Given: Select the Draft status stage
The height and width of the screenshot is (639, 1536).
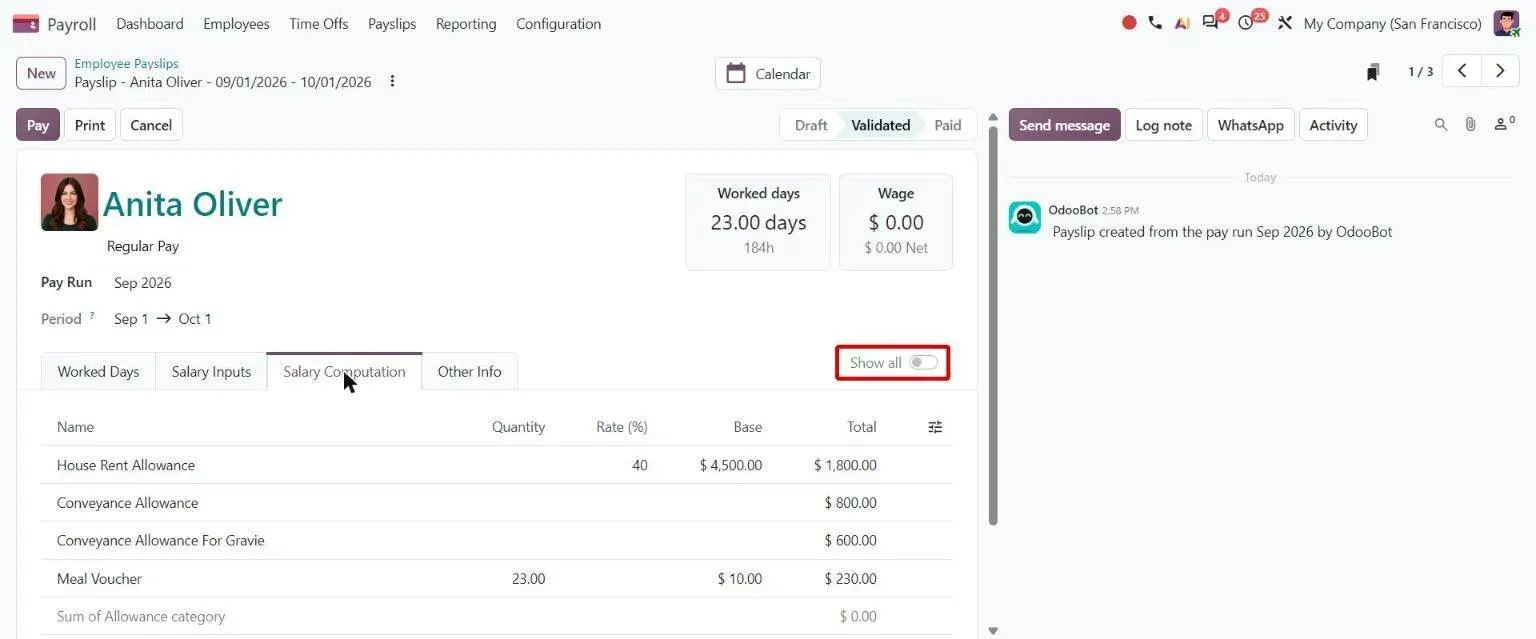Looking at the screenshot, I should [811, 125].
